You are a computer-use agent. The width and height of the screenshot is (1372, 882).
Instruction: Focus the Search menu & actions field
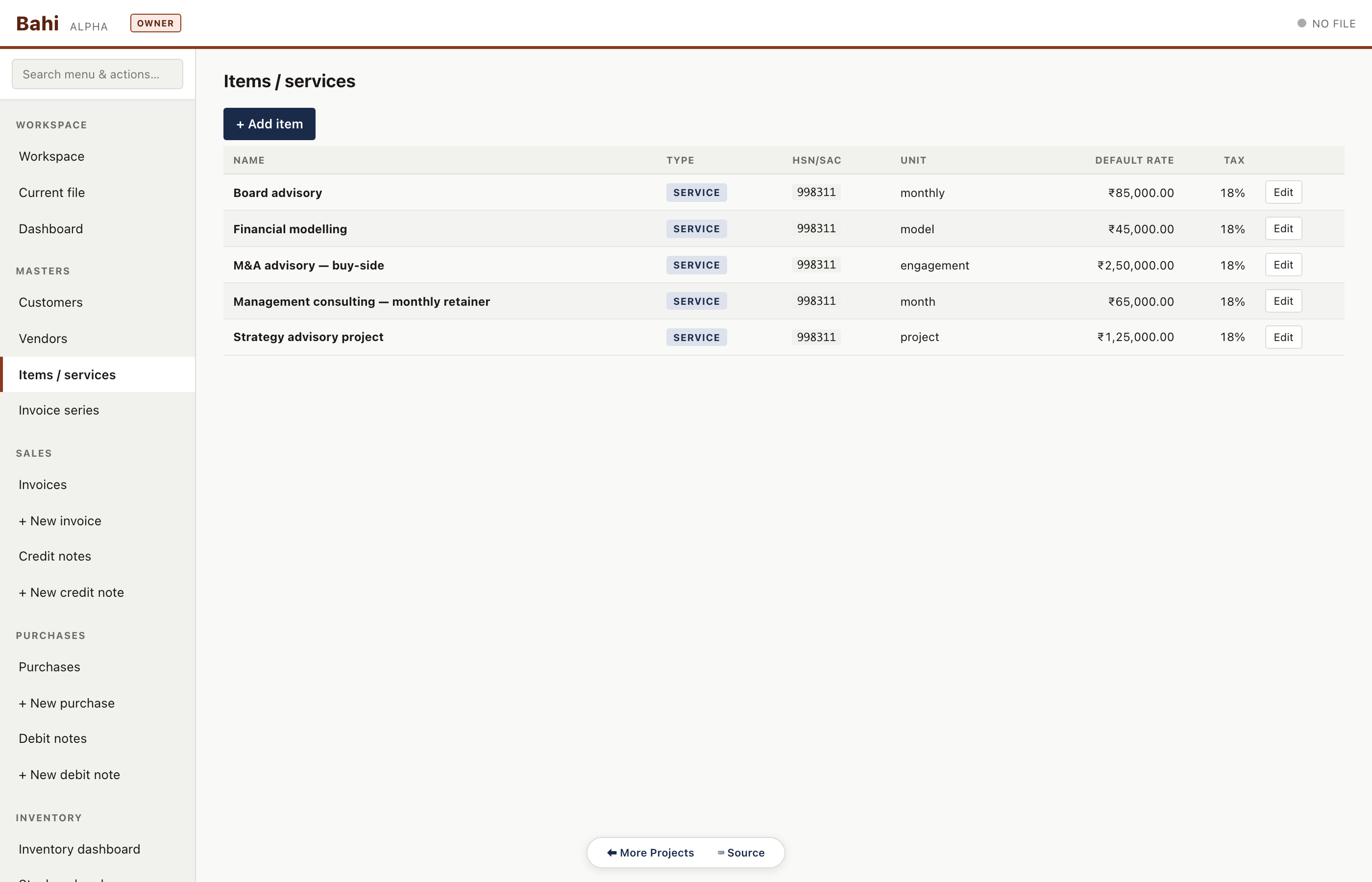pyautogui.click(x=98, y=74)
